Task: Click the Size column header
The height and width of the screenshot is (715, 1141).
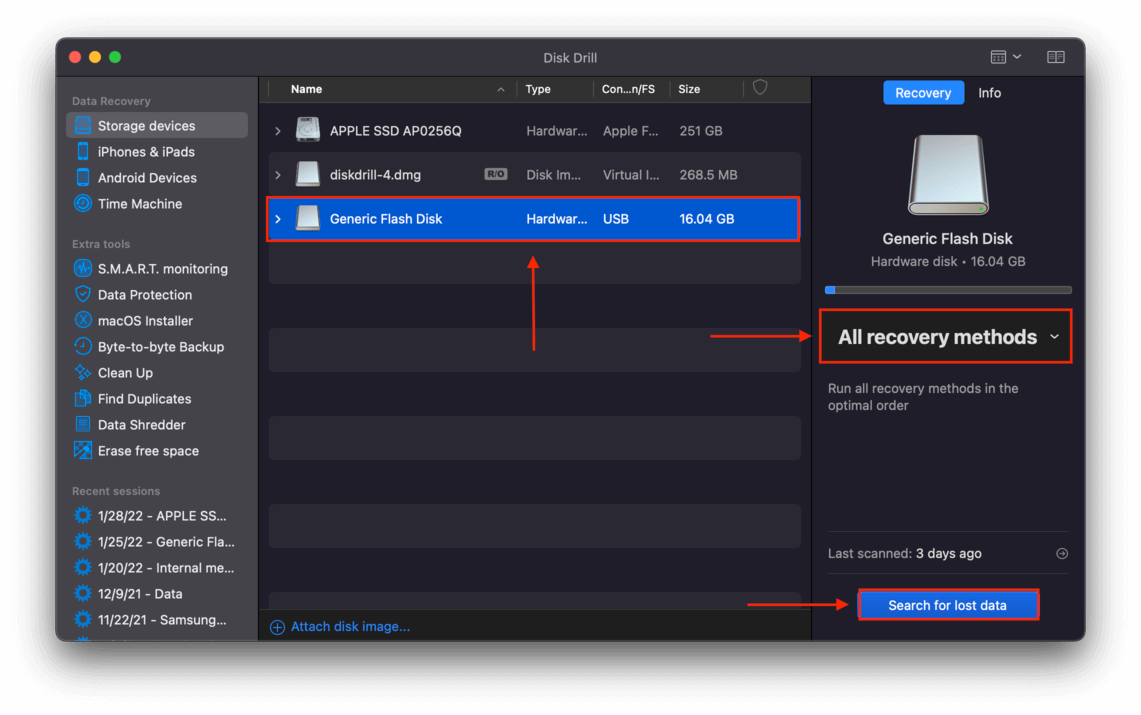Action: tap(689, 89)
